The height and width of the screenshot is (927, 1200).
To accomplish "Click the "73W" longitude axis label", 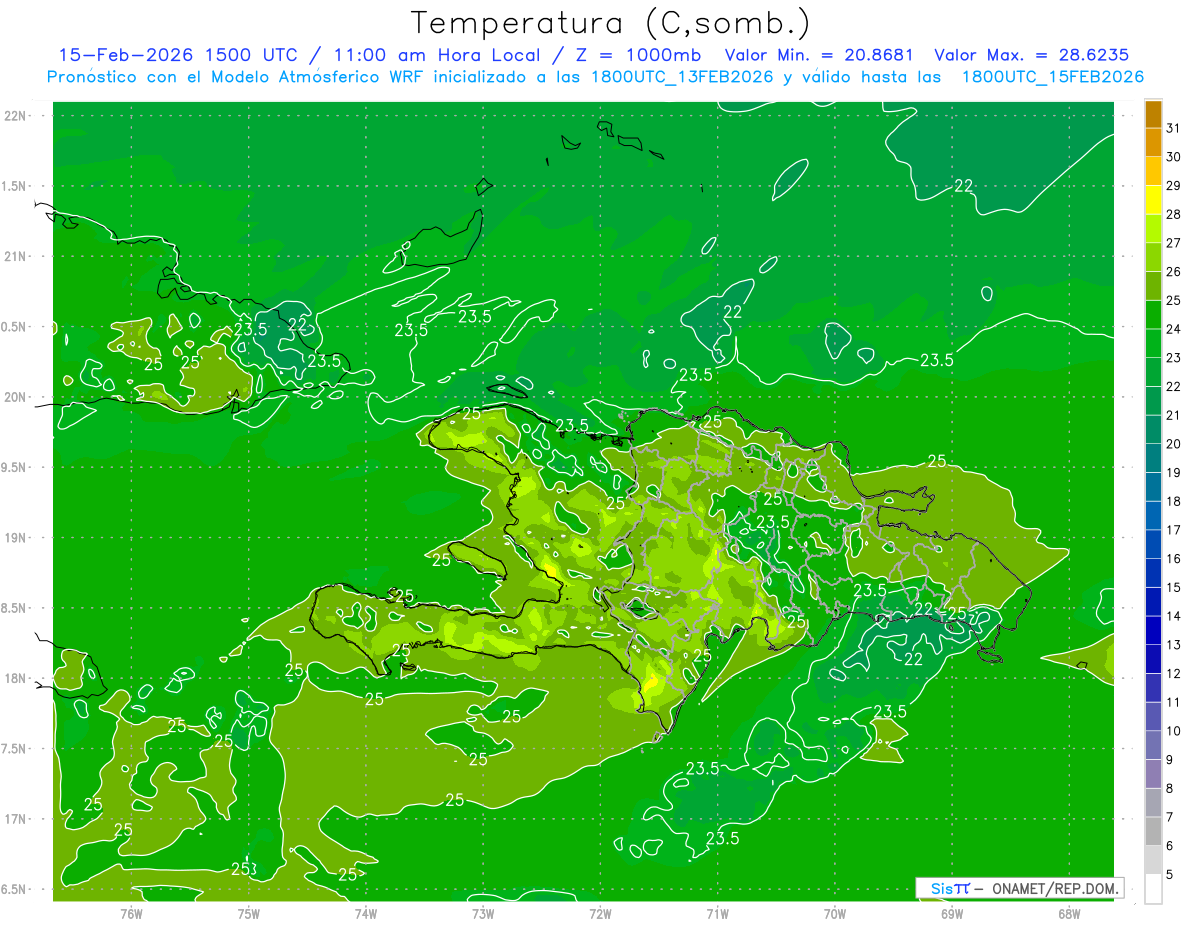I will point(483,913).
